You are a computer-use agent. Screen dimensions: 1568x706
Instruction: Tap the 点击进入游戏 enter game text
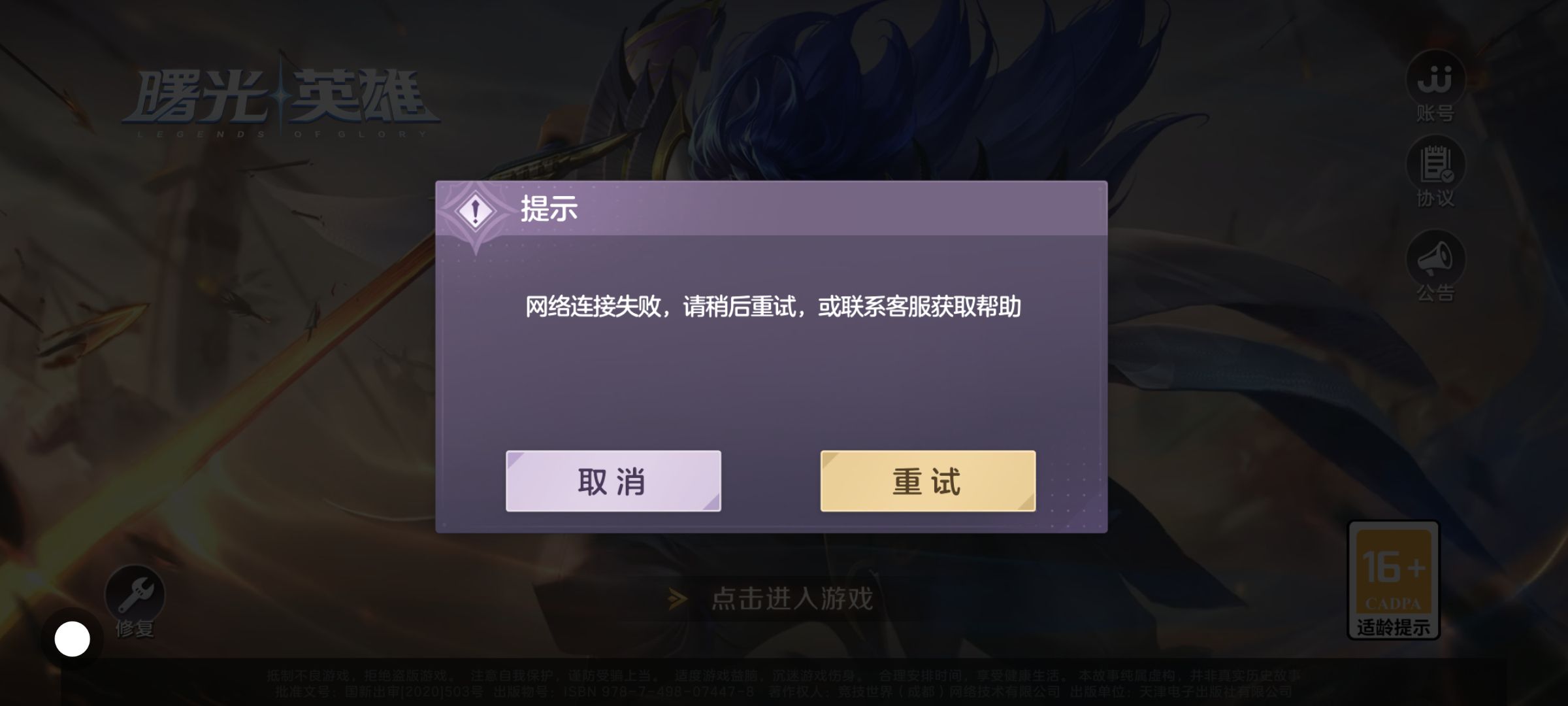pyautogui.click(x=792, y=598)
